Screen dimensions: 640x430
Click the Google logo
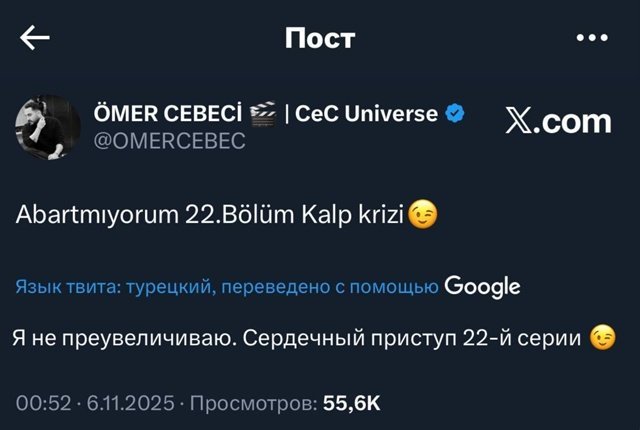(x=482, y=286)
